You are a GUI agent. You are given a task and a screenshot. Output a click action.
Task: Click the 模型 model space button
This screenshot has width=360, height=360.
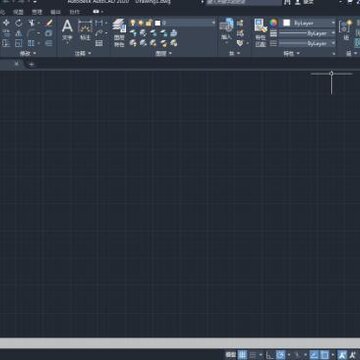pos(230,355)
